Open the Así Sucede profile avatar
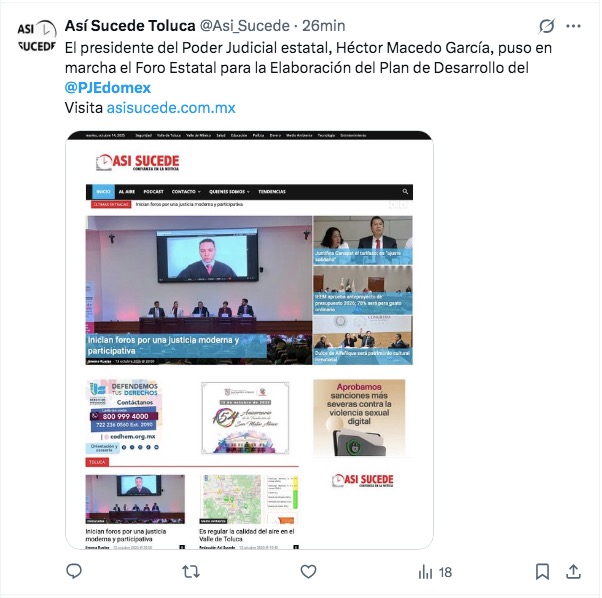This screenshot has height=598, width=602. pos(37,36)
